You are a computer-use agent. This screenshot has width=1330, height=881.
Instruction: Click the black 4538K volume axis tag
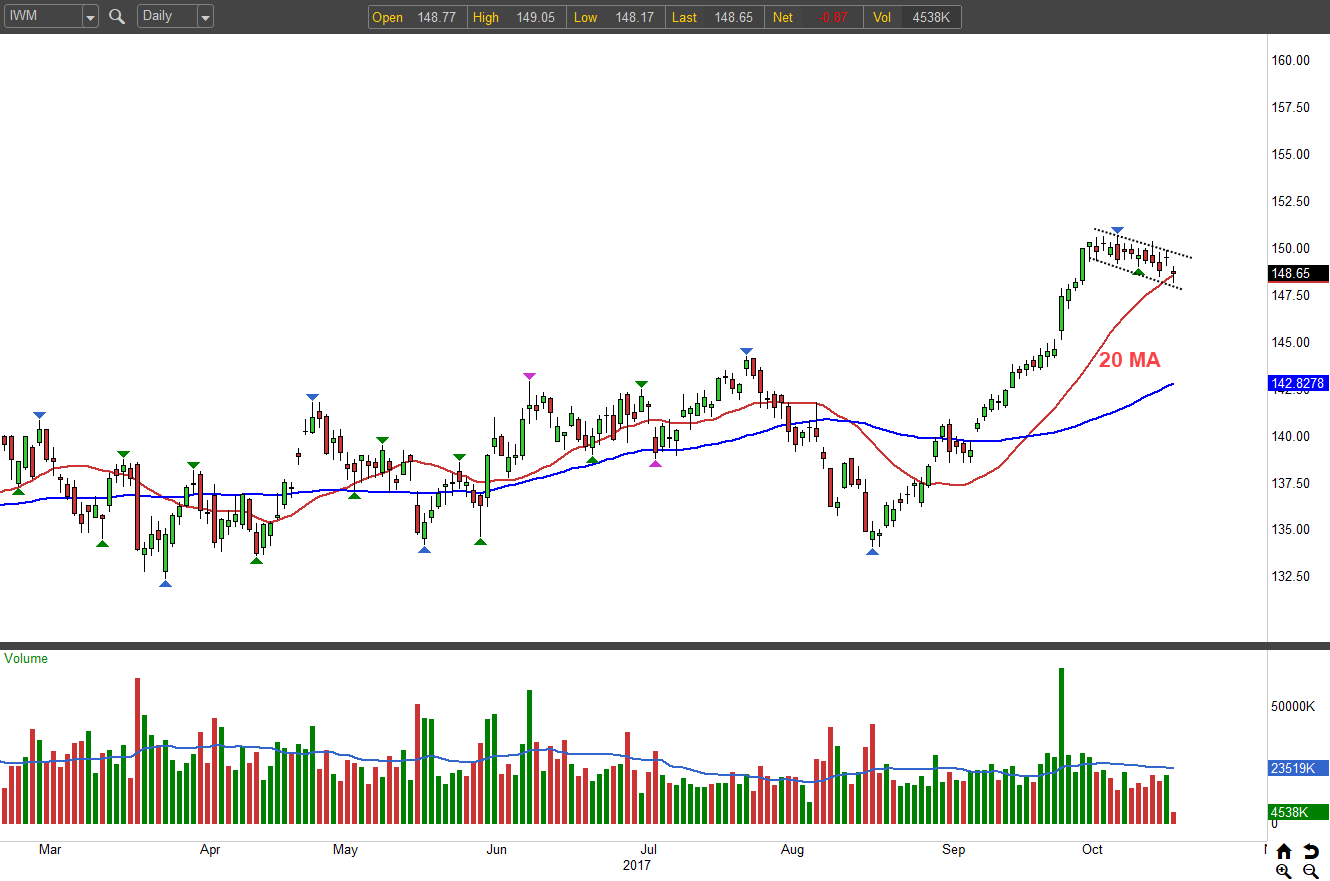[1298, 812]
